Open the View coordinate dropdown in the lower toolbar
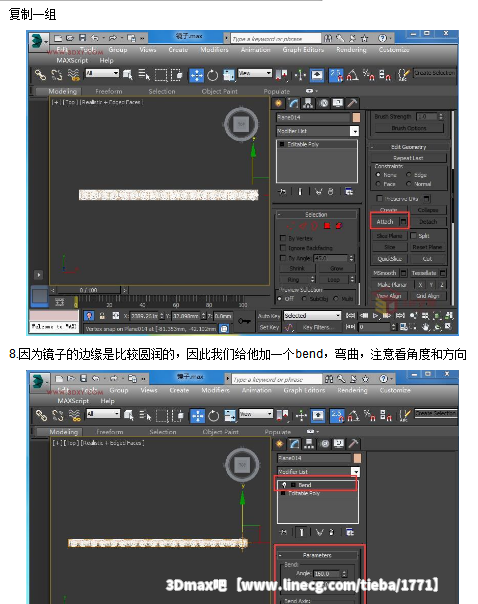Screen dimensions: 478x604 point(256,414)
